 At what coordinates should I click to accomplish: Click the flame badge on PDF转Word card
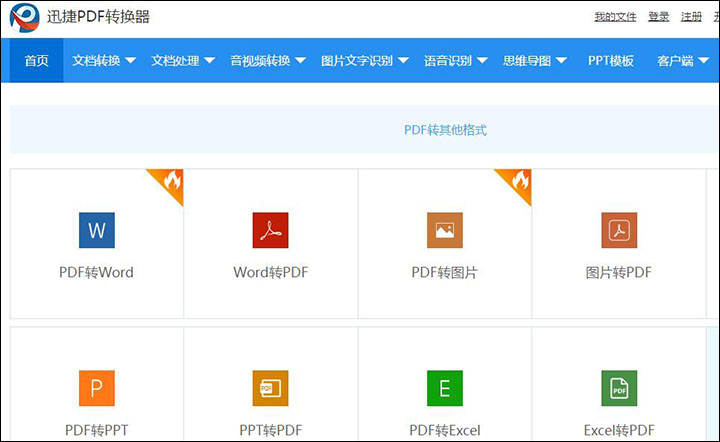(170, 182)
